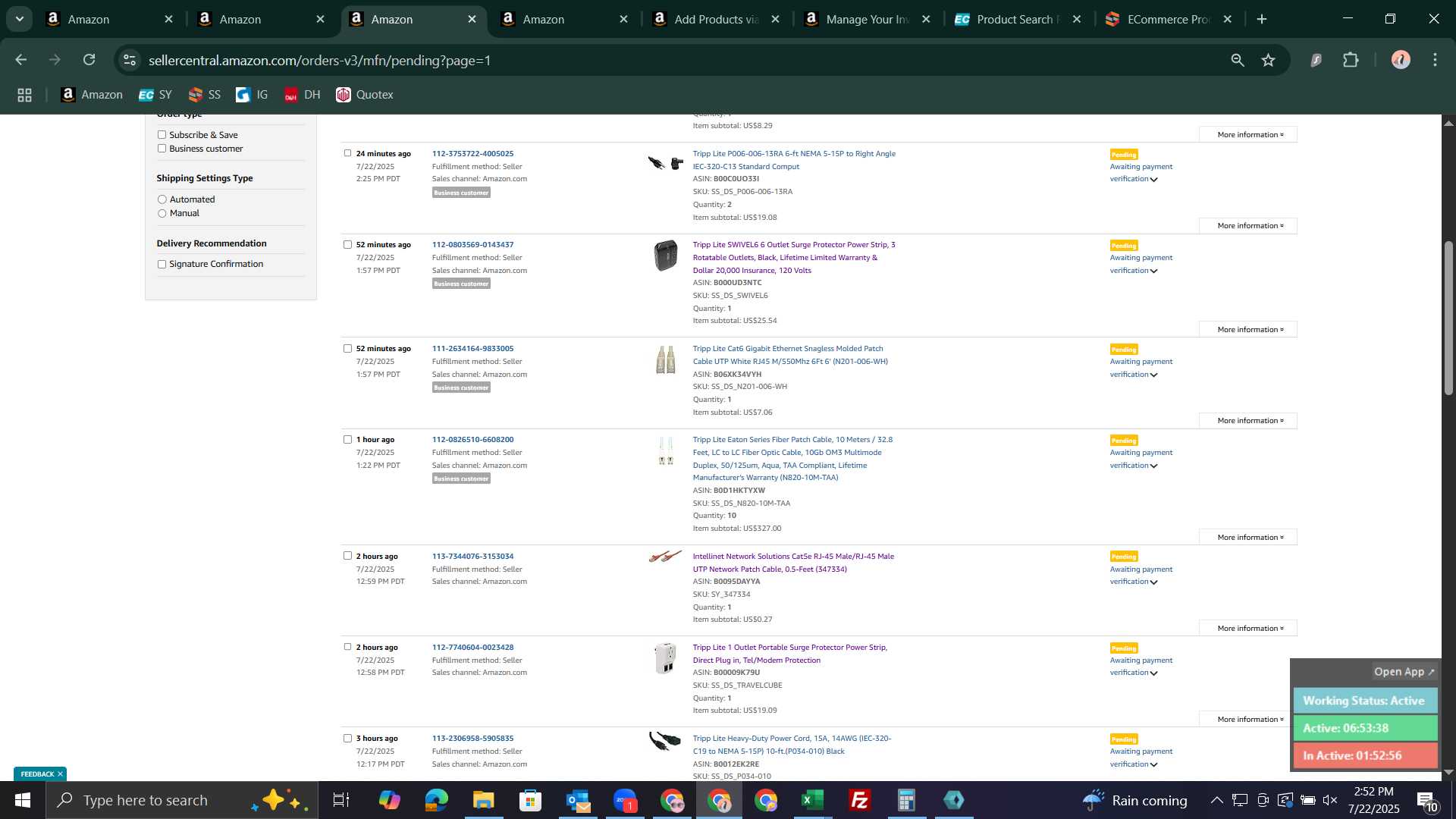The height and width of the screenshot is (819, 1456).
Task: Bookmark this page with the star icon
Action: point(1269,60)
